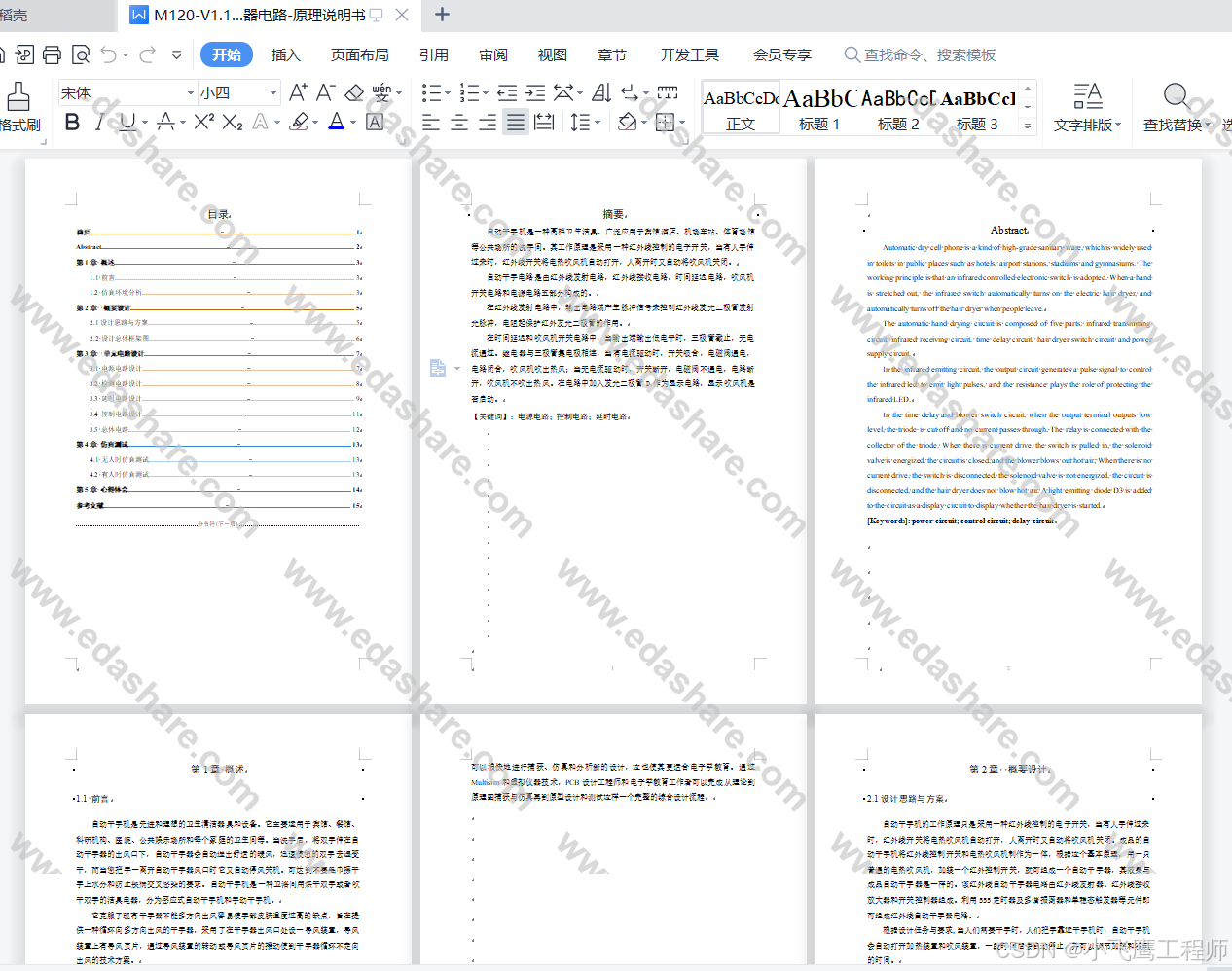The image size is (1232, 971).
Task: Click the Undo arrow icon
Action: pos(108,54)
